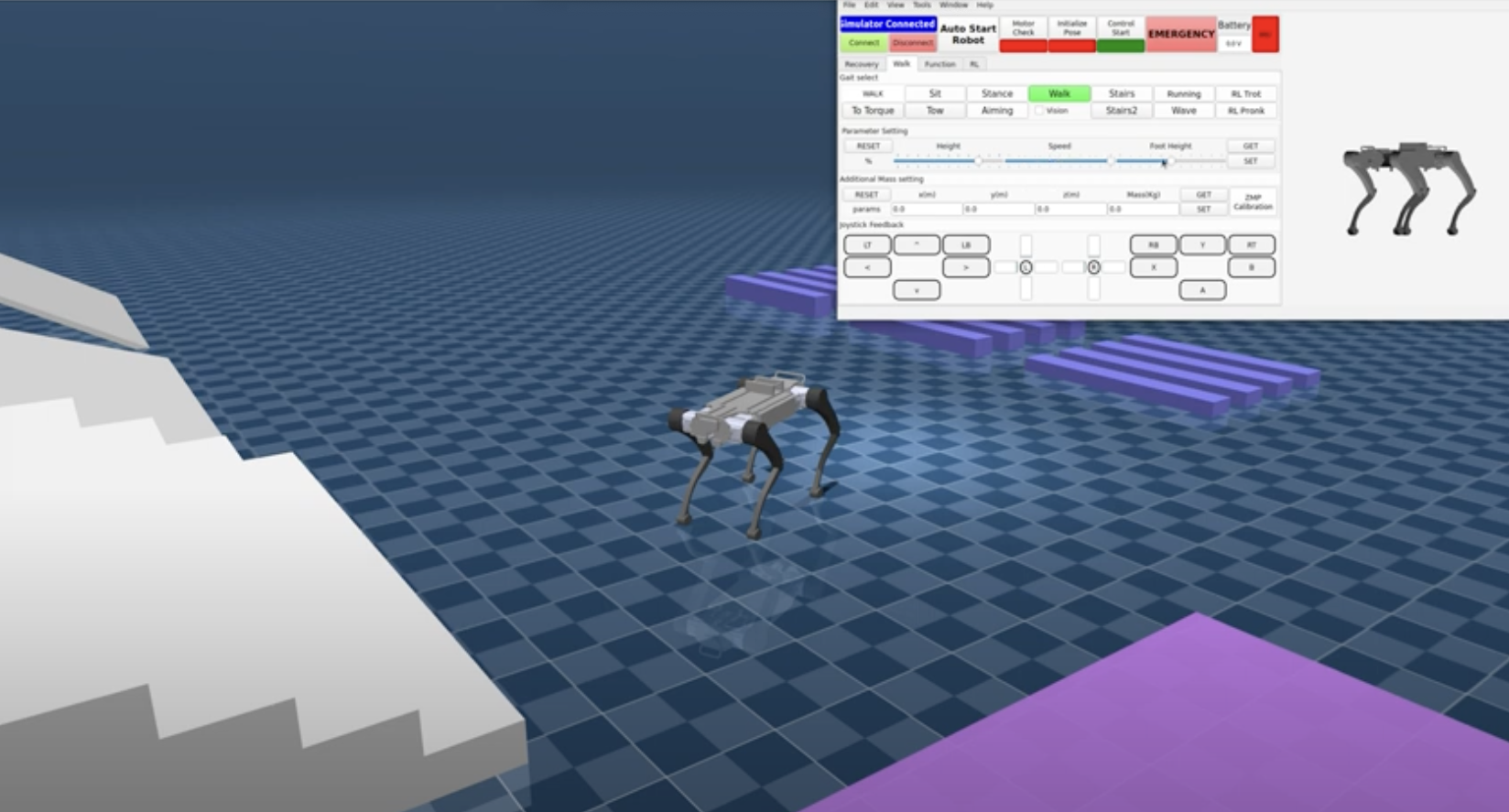Open the Tools menu
This screenshot has height=812, width=1509.
(921, 5)
